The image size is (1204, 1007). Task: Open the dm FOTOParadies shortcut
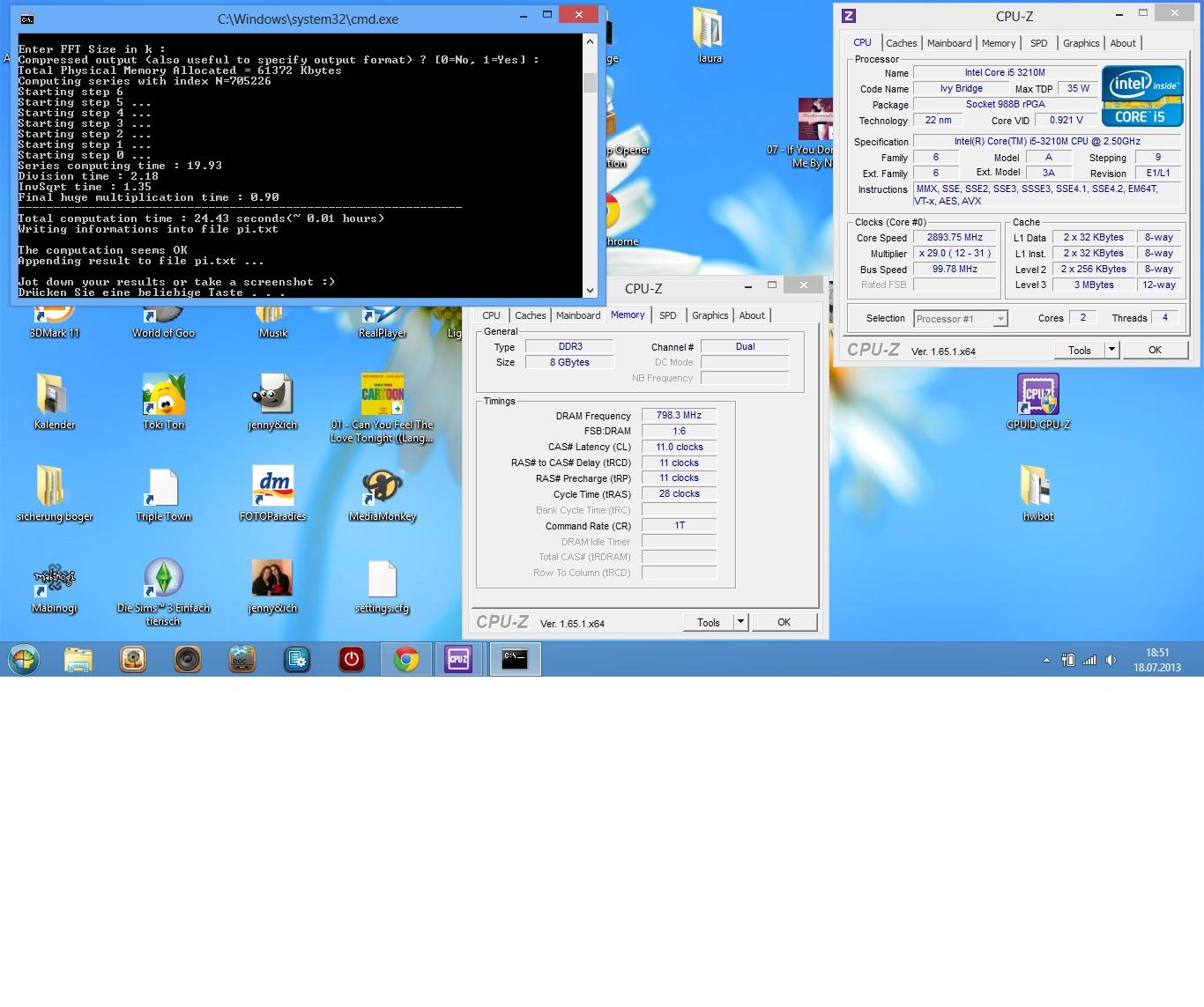tap(273, 493)
